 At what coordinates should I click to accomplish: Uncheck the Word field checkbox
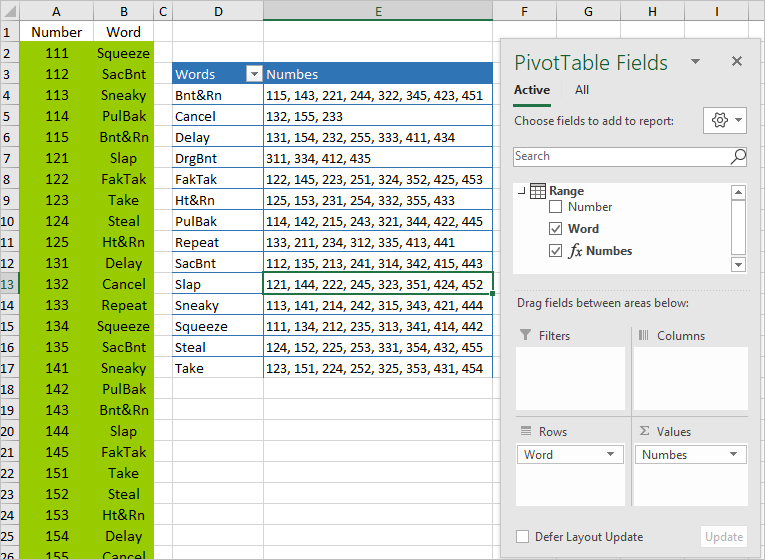[555, 229]
